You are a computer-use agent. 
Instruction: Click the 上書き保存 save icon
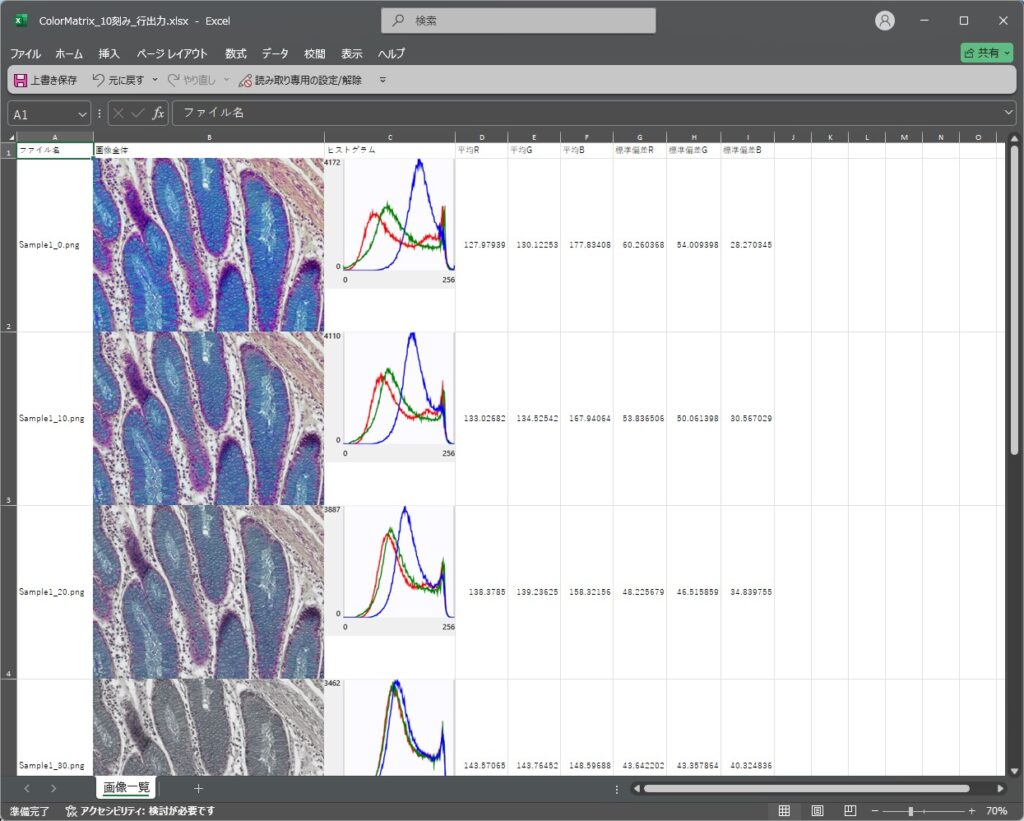(21, 80)
